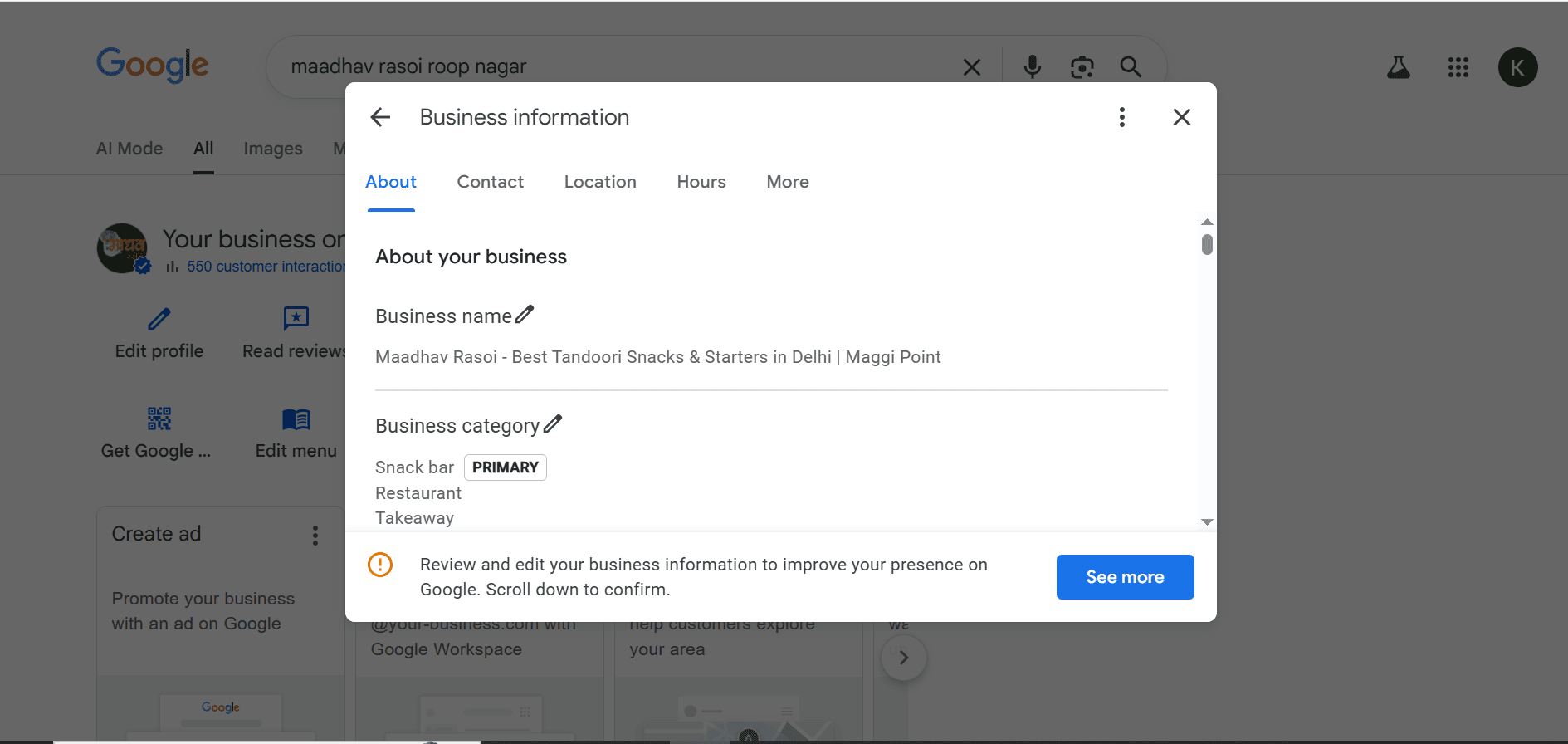
Task: Edit Business category with the pencil icon
Action: 553,424
